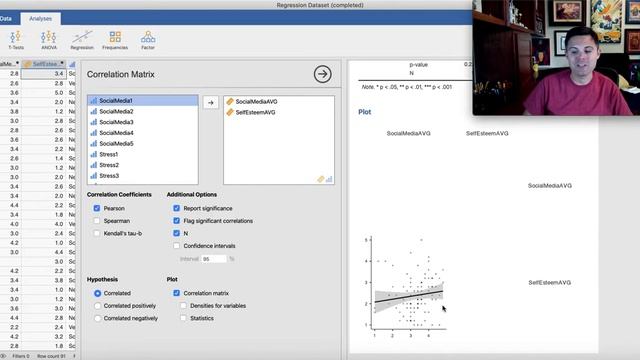The height and width of the screenshot is (360, 640).
Task: Select SocialMedia4 in the variable list
Action: pyautogui.click(x=142, y=133)
